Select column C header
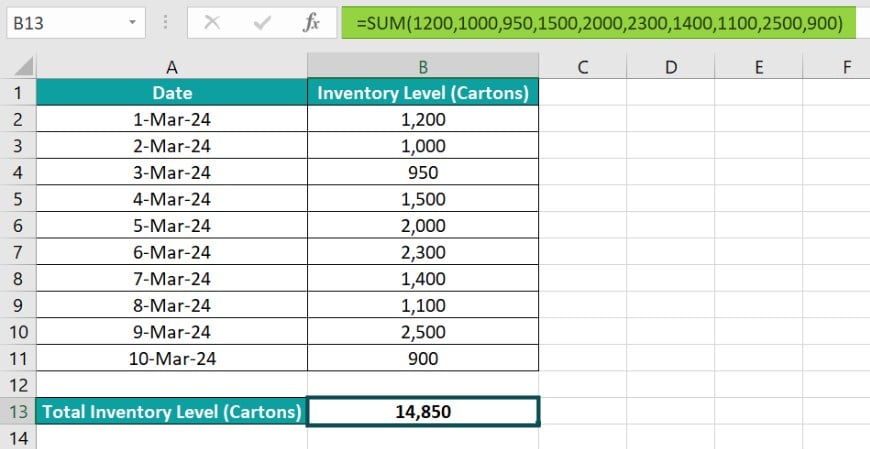The height and width of the screenshot is (449, 870). click(583, 67)
